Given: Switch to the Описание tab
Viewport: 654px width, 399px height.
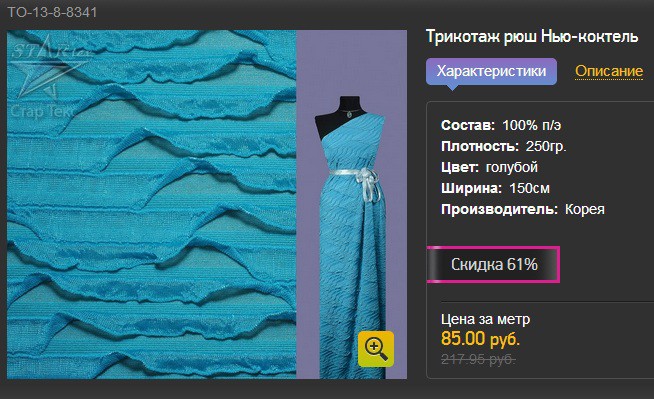Looking at the screenshot, I should [x=609, y=71].
